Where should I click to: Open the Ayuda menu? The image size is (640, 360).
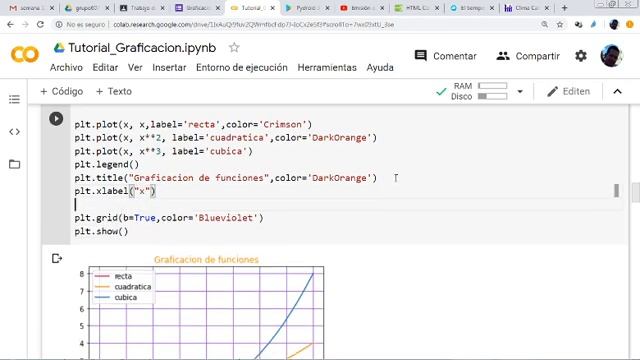pyautogui.click(x=380, y=68)
